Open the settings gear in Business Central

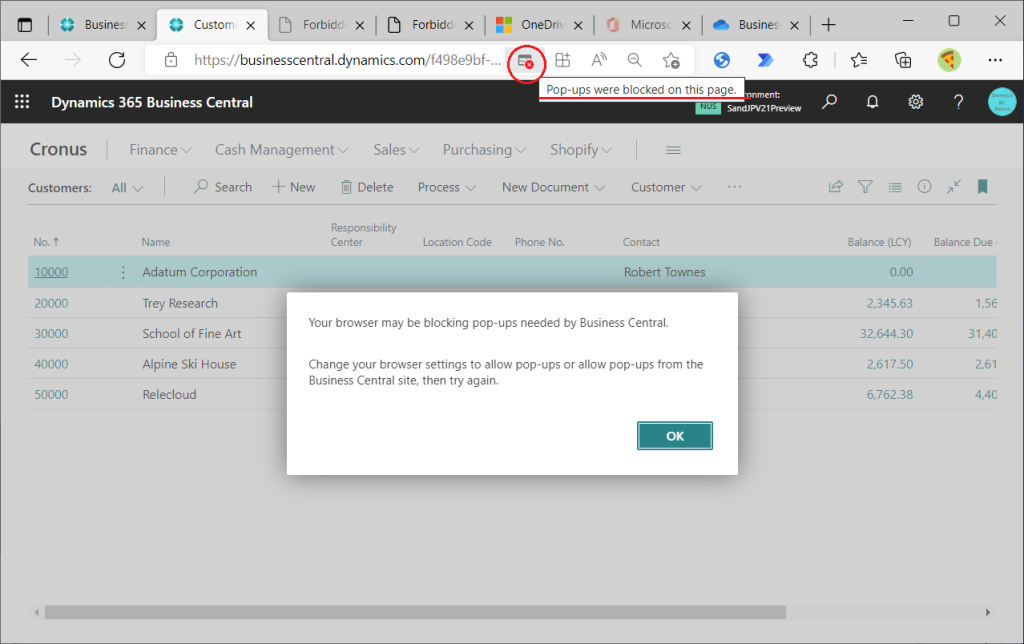(x=915, y=102)
